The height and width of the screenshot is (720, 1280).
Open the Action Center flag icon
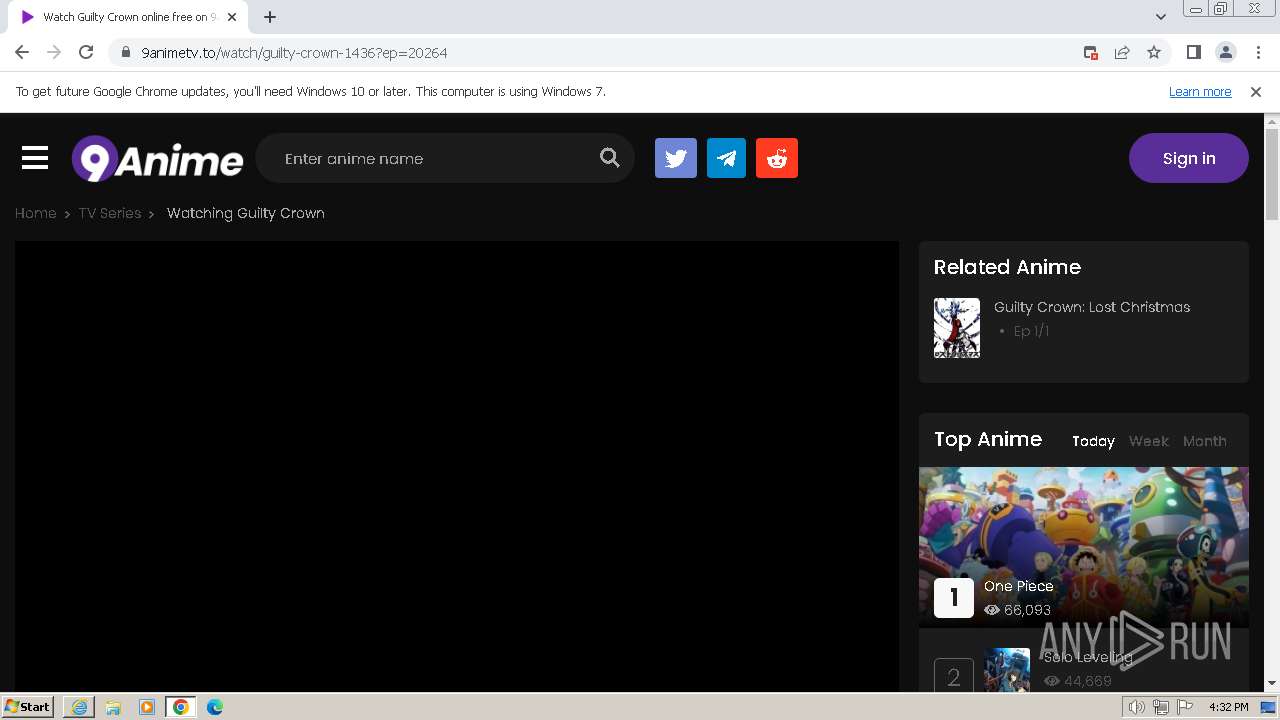1185,707
